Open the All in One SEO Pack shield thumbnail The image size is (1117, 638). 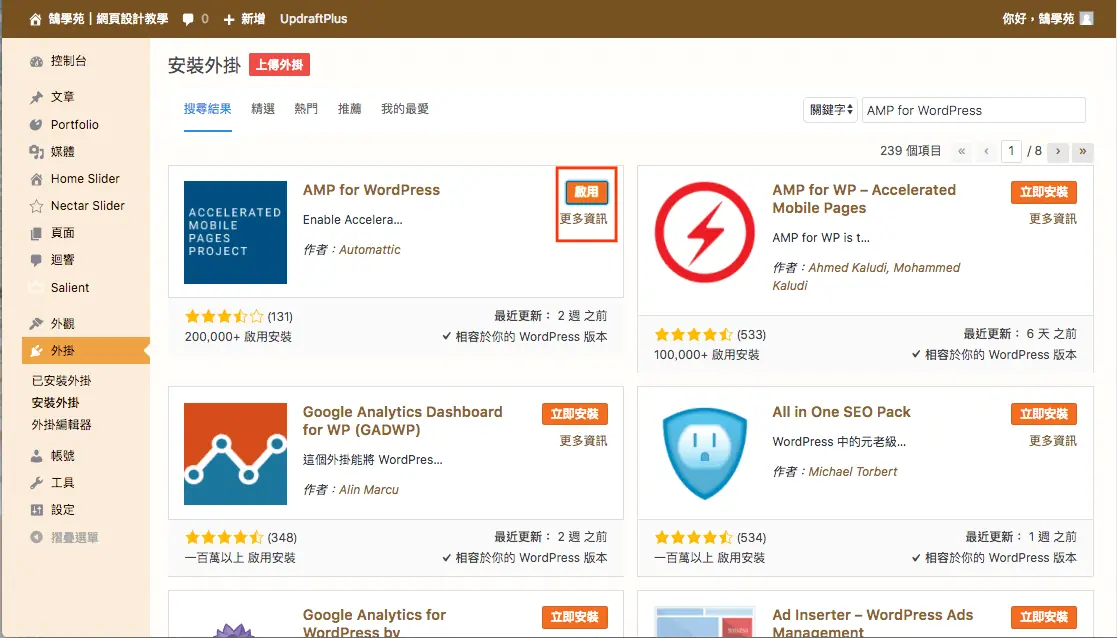pyautogui.click(x=705, y=454)
